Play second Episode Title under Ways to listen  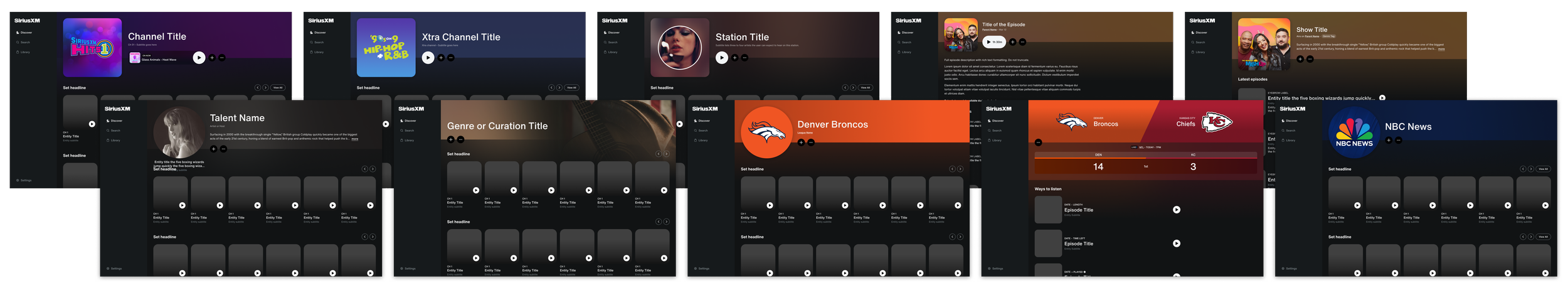pos(1177,244)
